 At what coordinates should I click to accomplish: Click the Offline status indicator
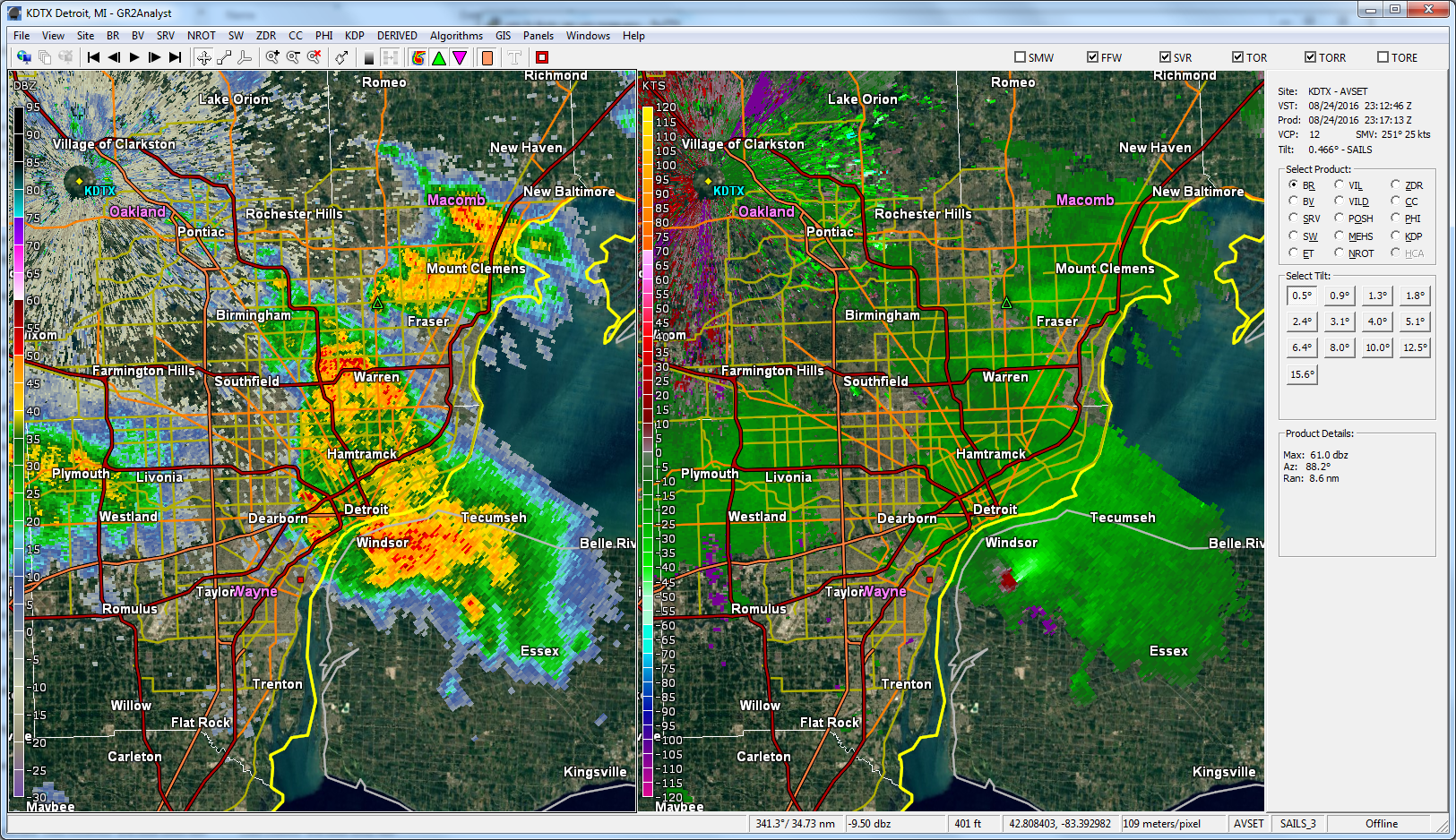[1381, 824]
